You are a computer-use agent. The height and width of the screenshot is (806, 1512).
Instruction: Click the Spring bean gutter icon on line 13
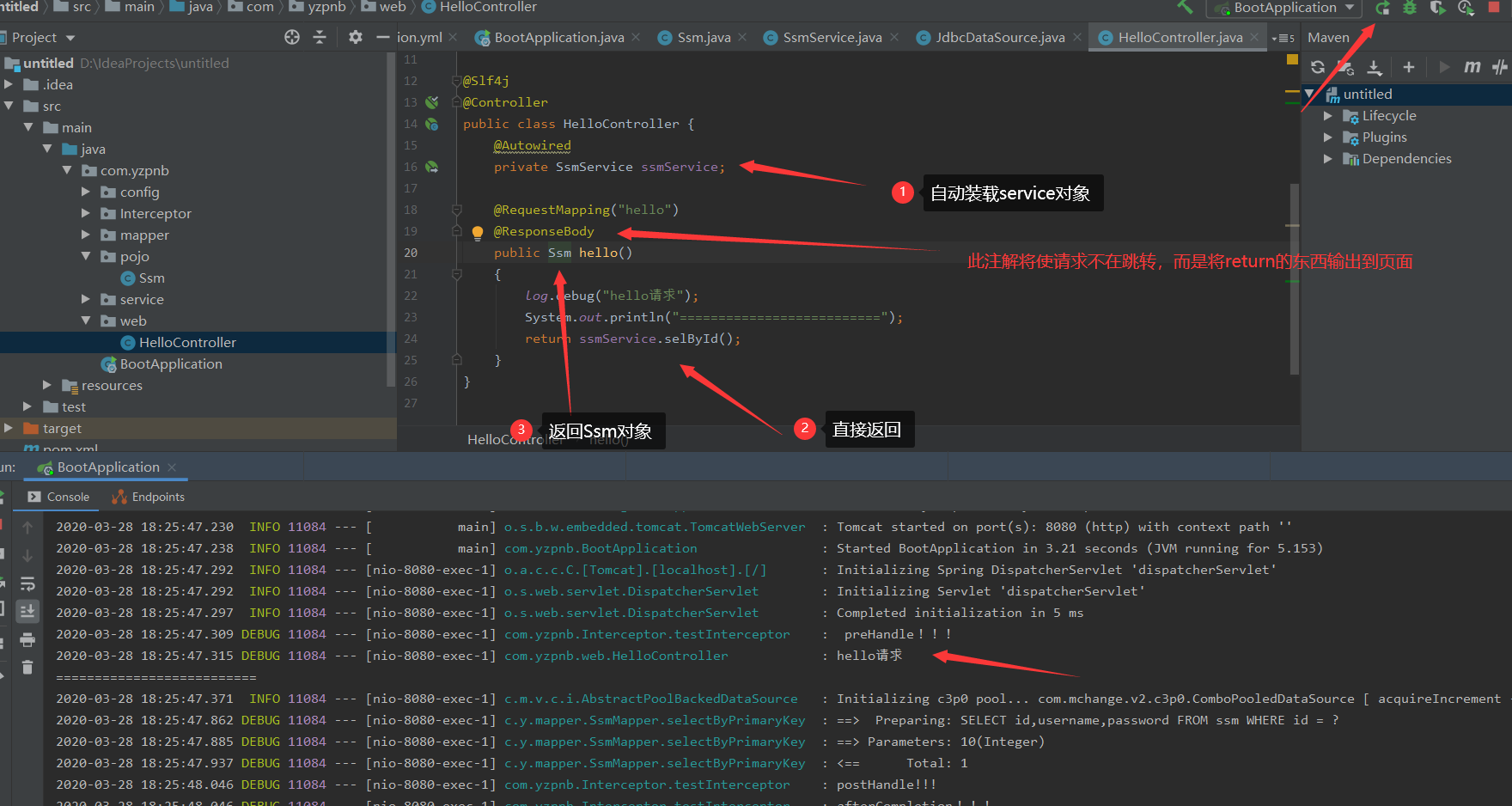(x=432, y=102)
